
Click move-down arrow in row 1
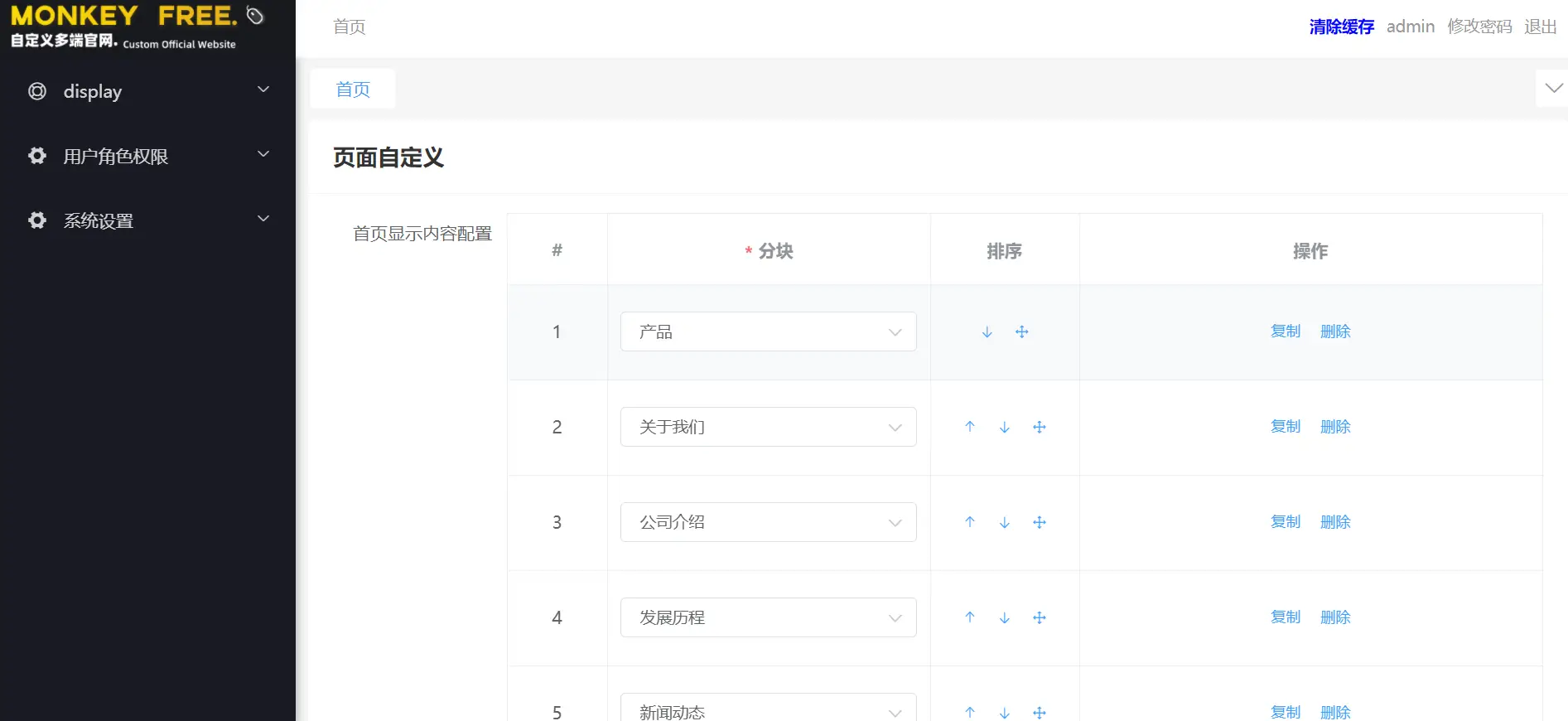987,332
